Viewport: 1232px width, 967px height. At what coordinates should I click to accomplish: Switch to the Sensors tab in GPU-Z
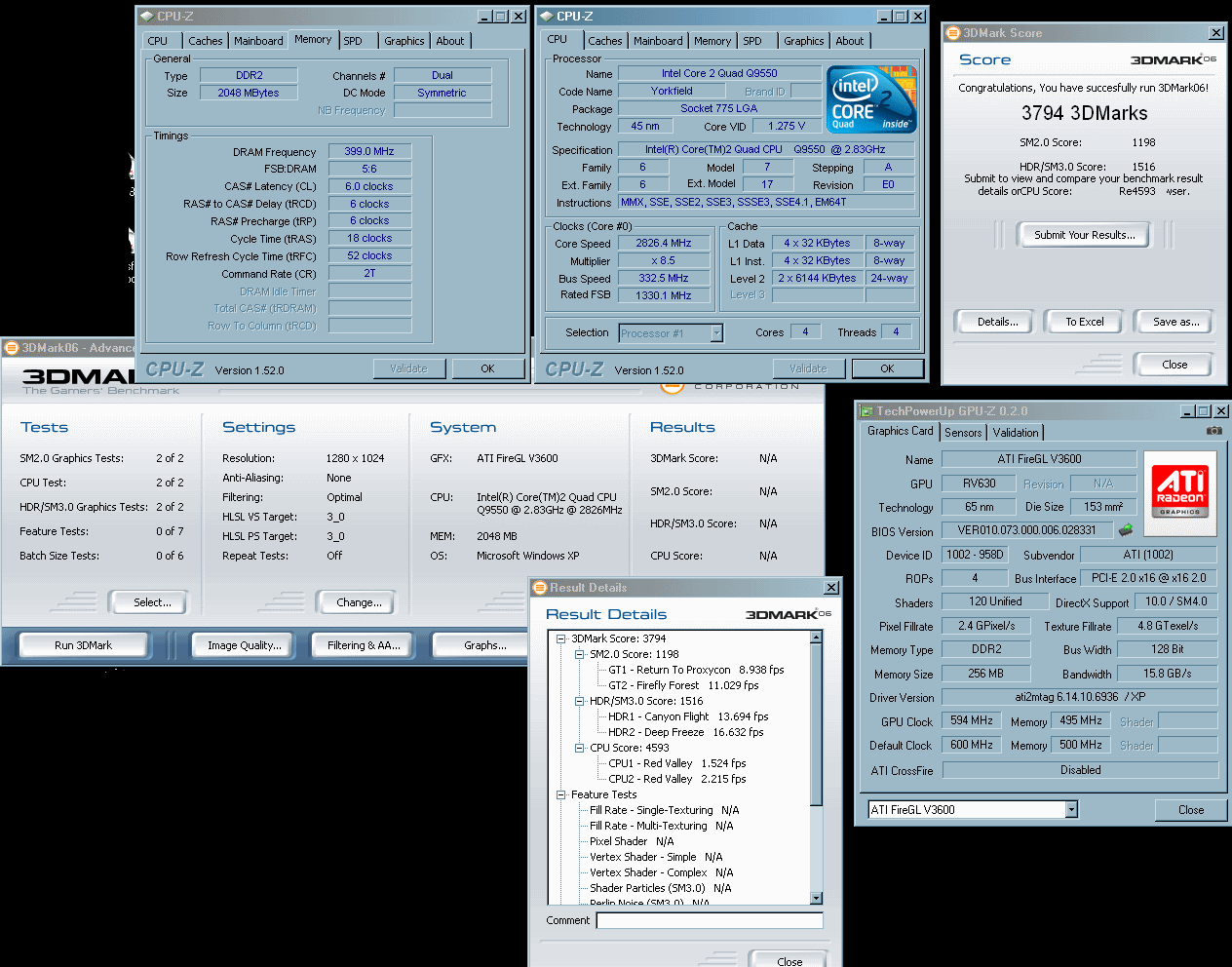coord(963,433)
